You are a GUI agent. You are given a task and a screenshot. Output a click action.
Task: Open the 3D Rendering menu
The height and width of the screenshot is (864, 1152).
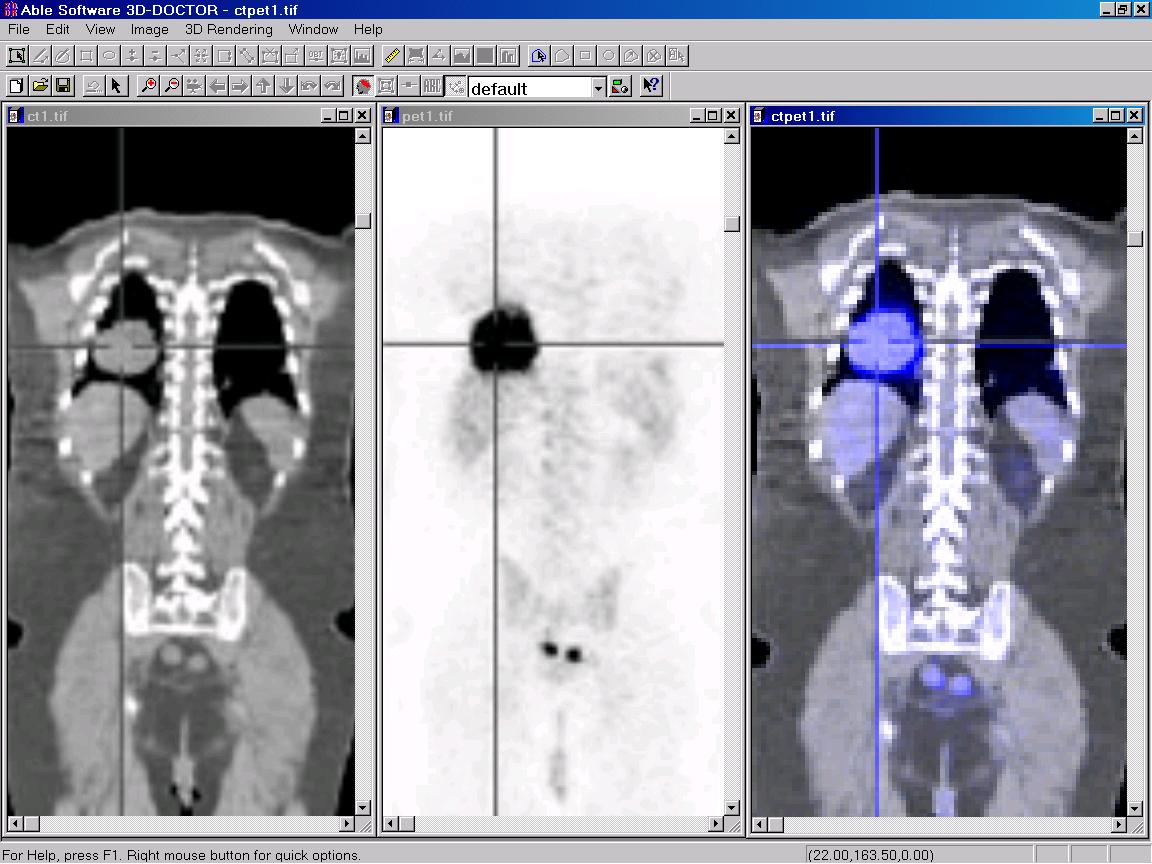coord(228,29)
